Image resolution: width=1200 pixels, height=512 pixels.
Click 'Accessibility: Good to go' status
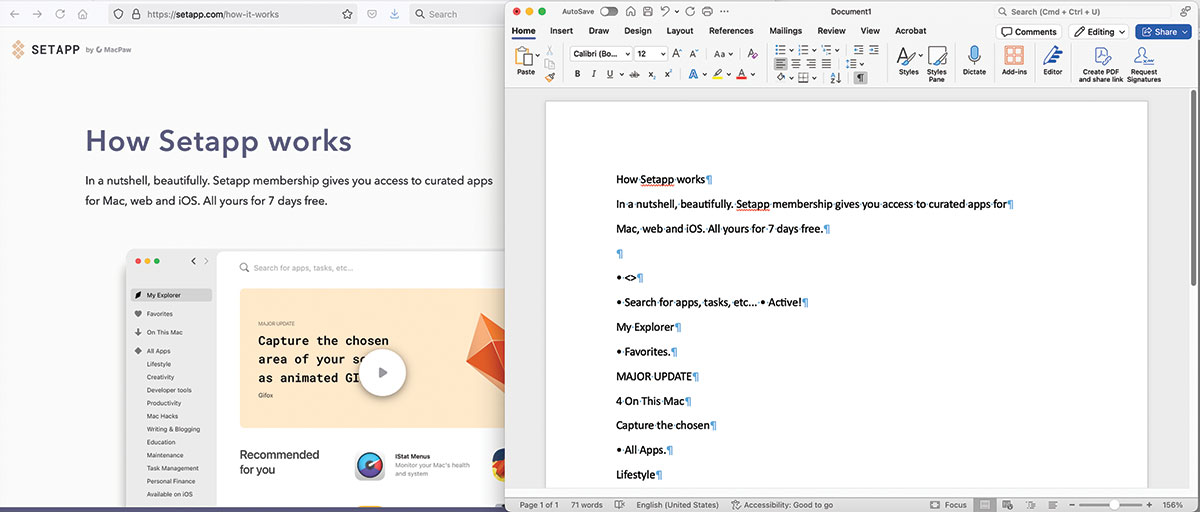point(782,505)
